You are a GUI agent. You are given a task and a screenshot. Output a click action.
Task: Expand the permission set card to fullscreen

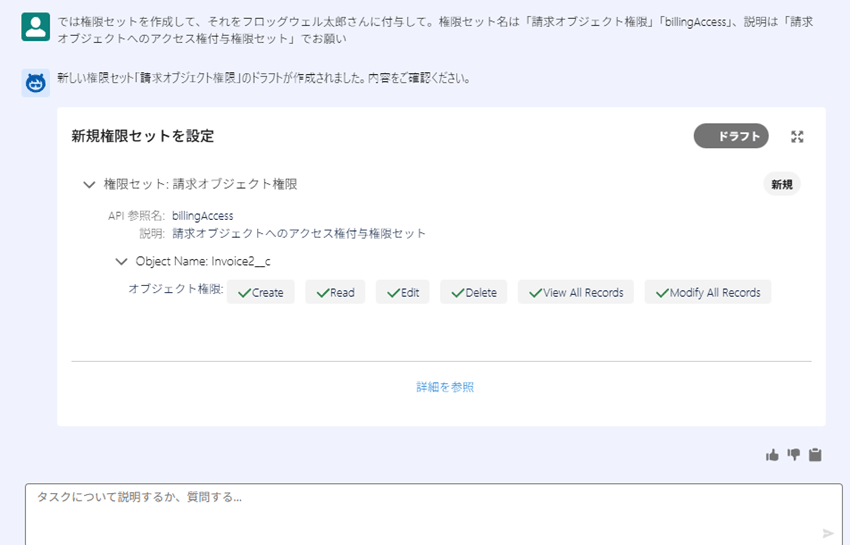pyautogui.click(x=797, y=137)
